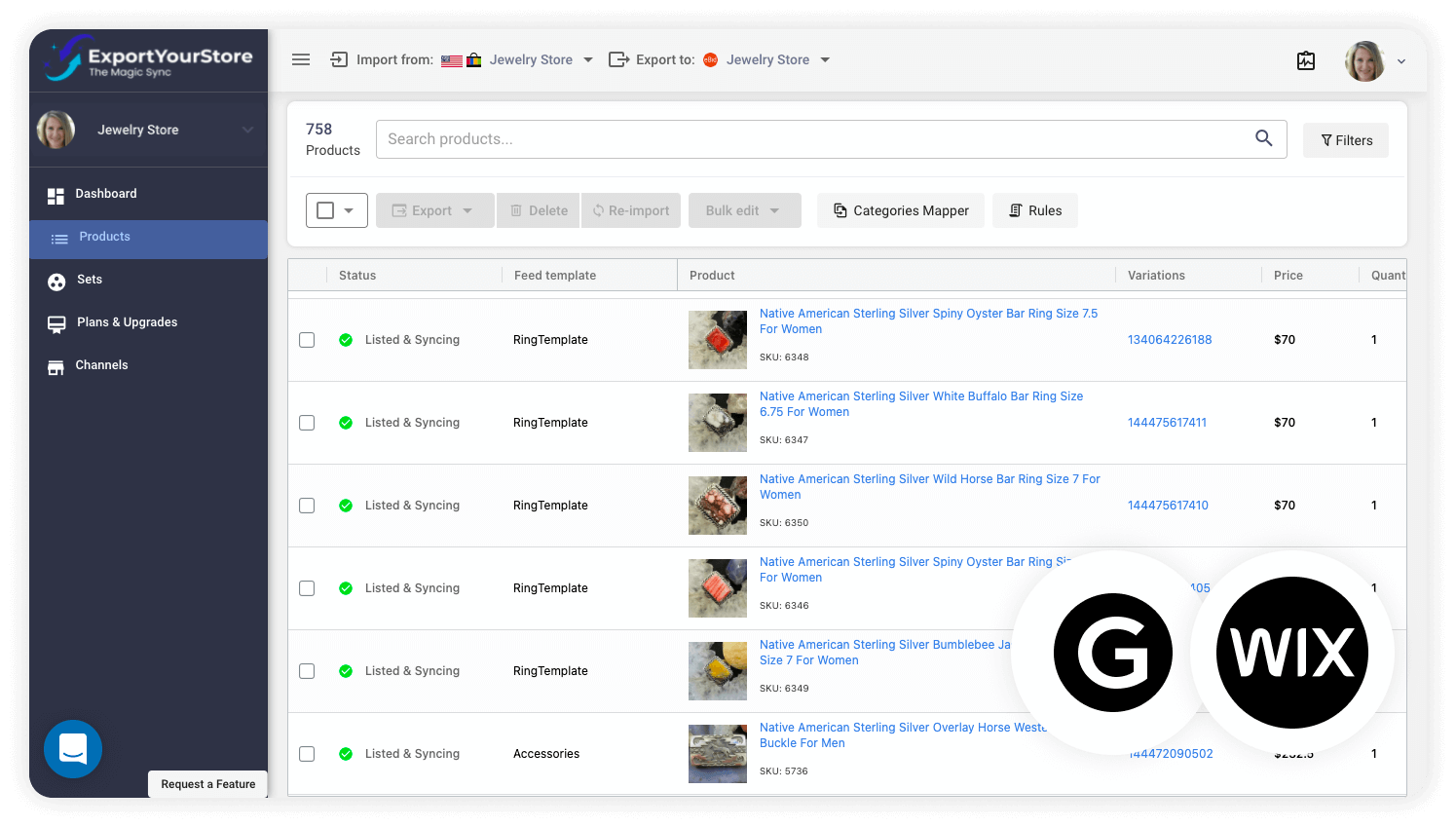This screenshot has width=1456, height=827.
Task: Click the Spiny Oyster ring thumbnail image
Action: coord(718,340)
